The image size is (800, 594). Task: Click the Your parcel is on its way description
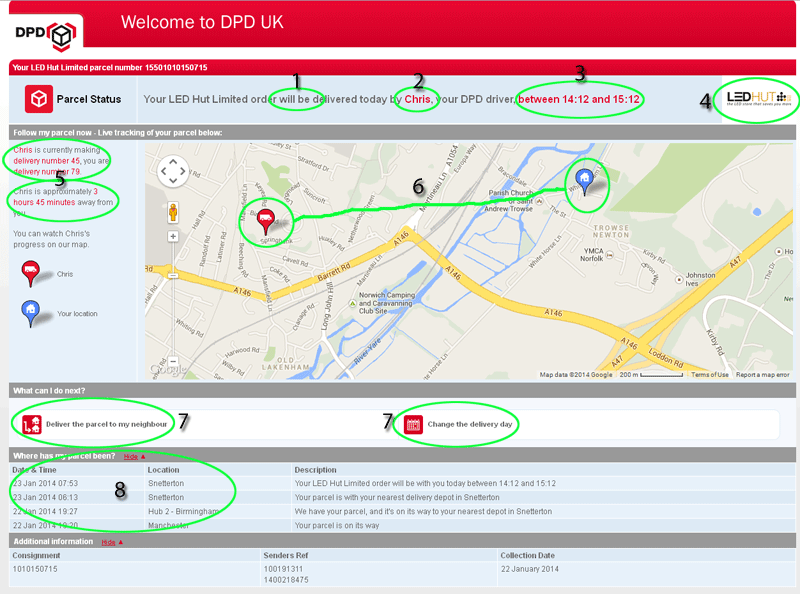point(337,526)
